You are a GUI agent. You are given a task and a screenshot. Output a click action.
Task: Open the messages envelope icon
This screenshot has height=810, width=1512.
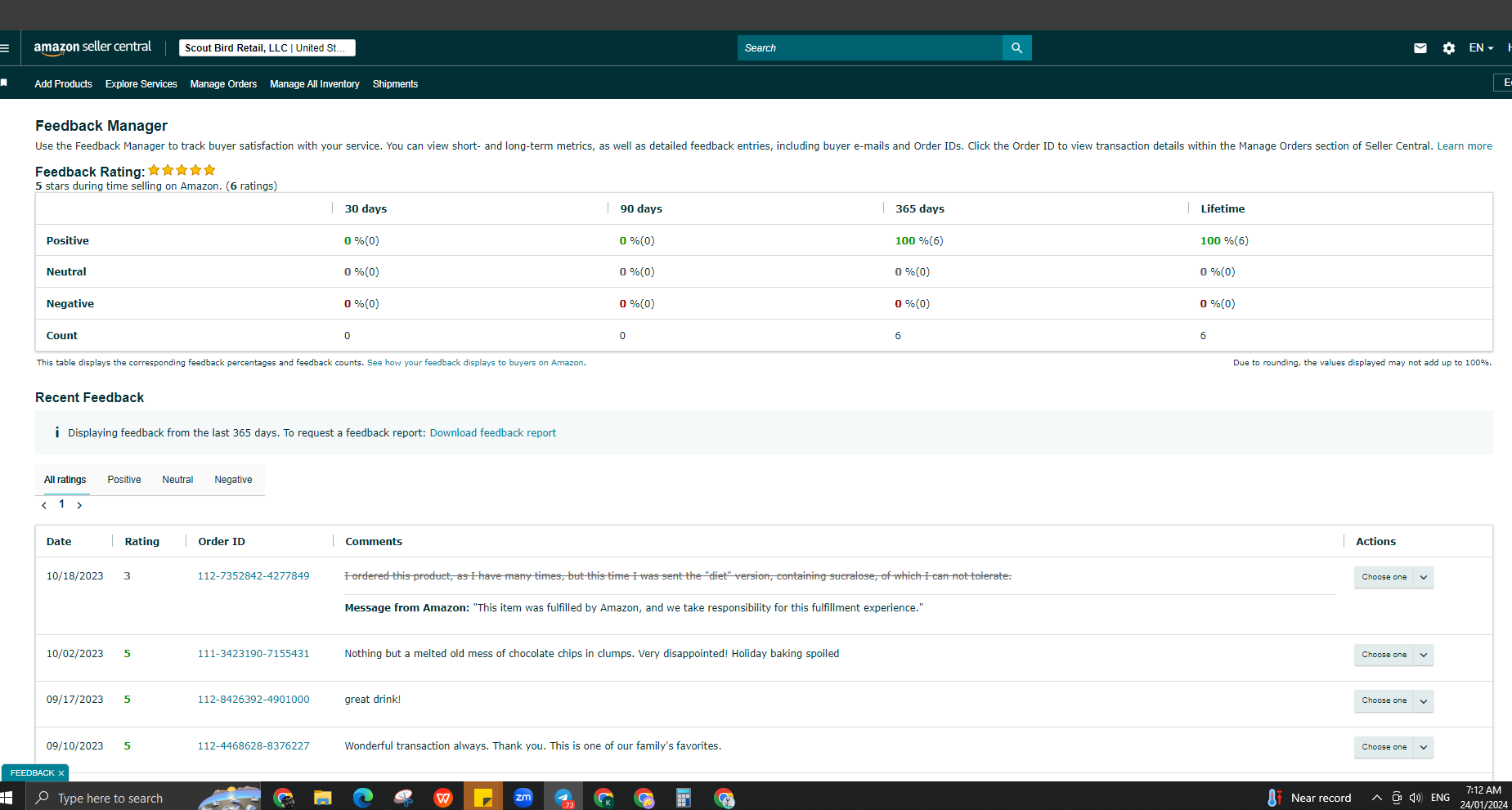pos(1420,48)
